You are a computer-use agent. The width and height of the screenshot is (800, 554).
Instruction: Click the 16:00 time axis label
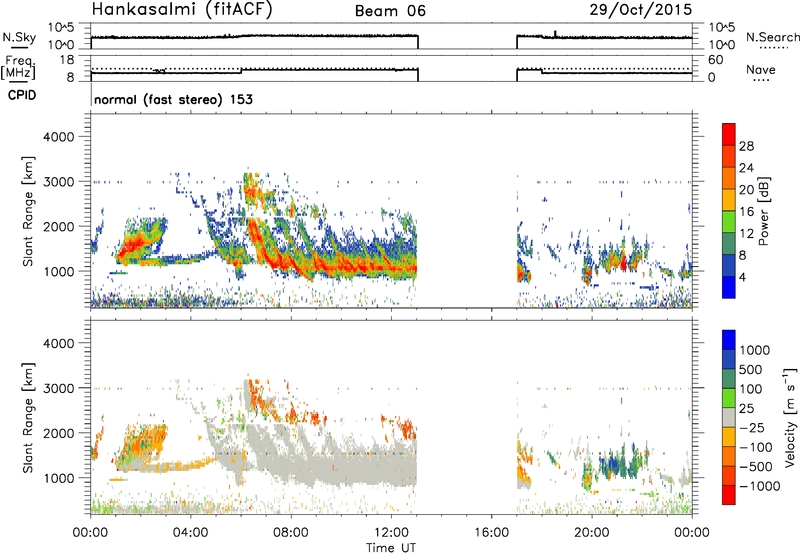pyautogui.click(x=491, y=533)
